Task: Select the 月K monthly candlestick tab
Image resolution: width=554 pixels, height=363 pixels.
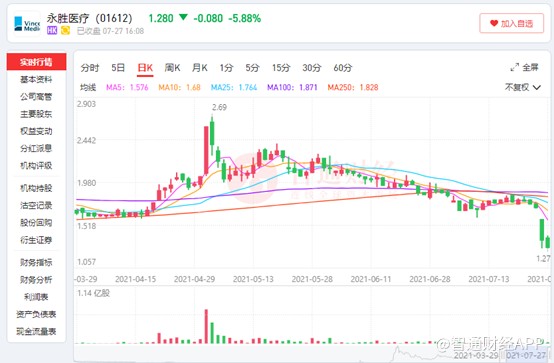Action: (200, 68)
